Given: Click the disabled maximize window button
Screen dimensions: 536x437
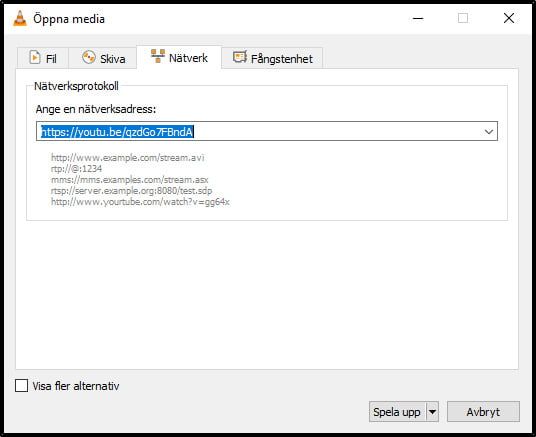Looking at the screenshot, I should pyautogui.click(x=463, y=18).
